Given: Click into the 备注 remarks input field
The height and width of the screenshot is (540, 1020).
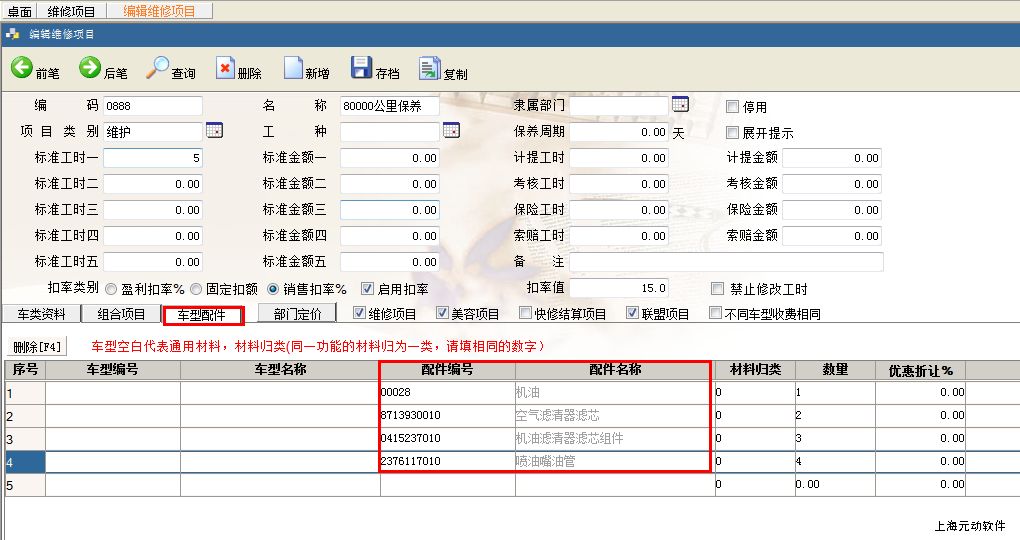Looking at the screenshot, I should click(x=726, y=262).
